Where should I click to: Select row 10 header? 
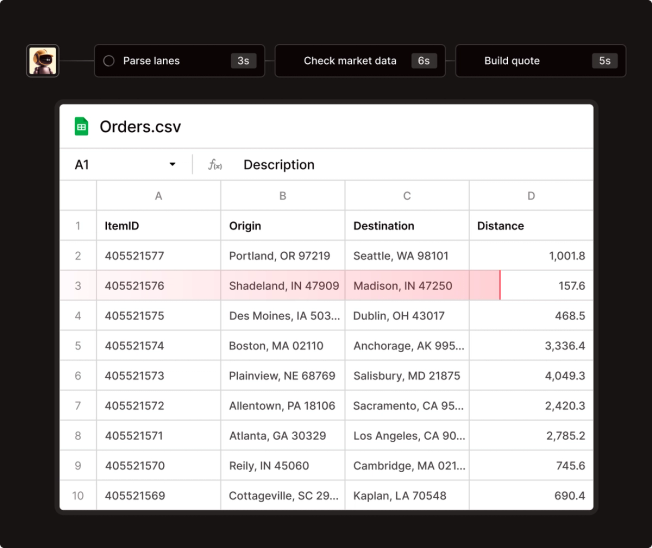coord(78,496)
